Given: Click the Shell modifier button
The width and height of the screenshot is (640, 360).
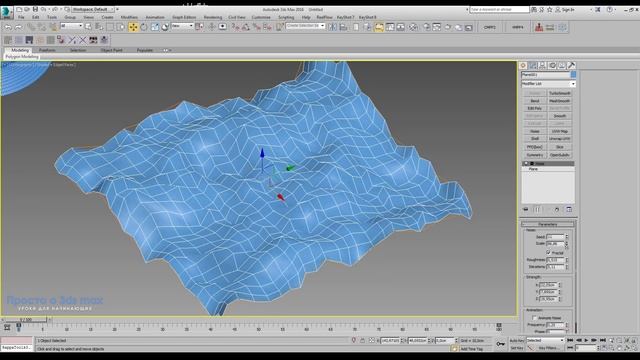Looking at the screenshot, I should tap(535, 139).
